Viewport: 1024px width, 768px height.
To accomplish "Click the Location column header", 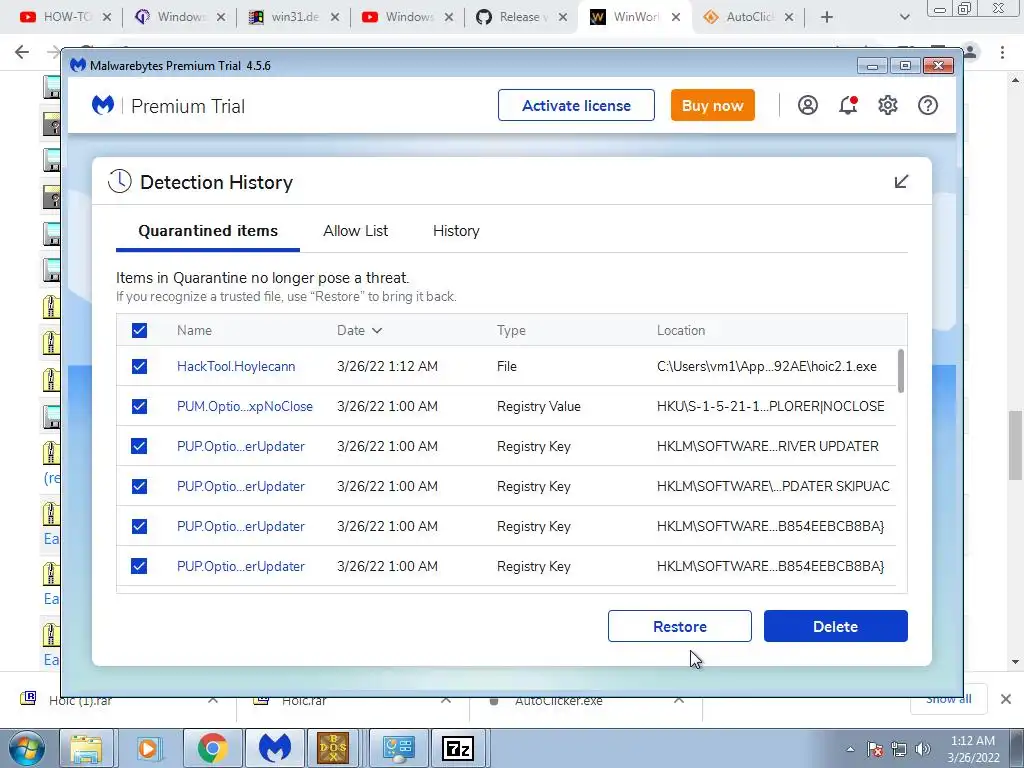I will click(680, 330).
